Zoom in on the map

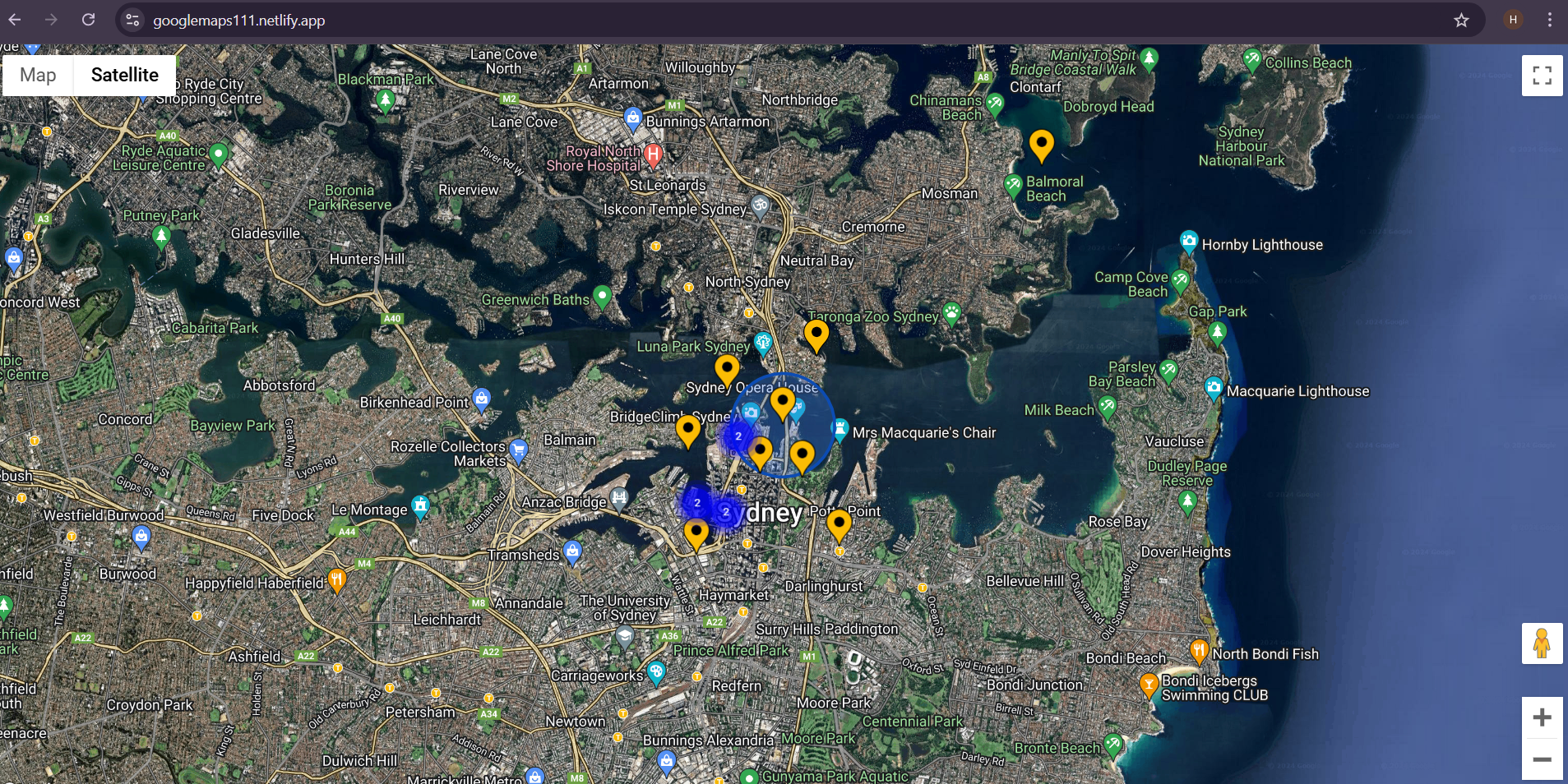(1542, 717)
